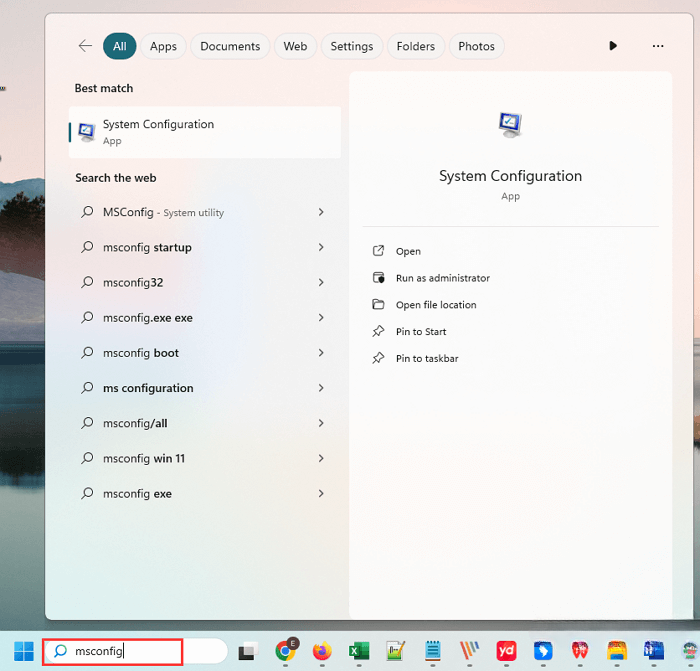The width and height of the screenshot is (700, 671).
Task: Click the taskbar search box containing msconfig
Action: click(x=136, y=651)
